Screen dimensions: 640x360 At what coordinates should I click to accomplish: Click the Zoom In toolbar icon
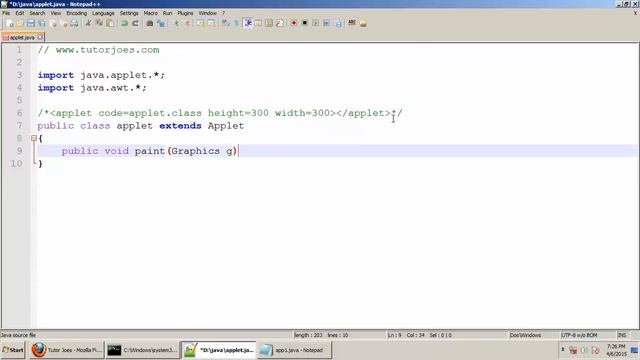176,23
